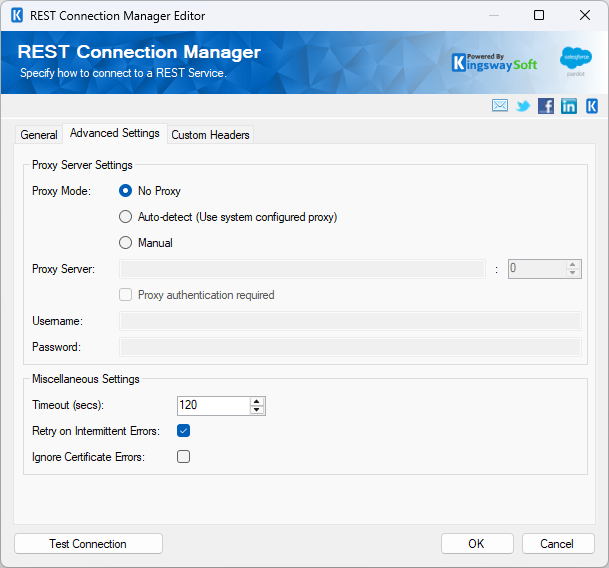Click the Username input field
Image resolution: width=609 pixels, height=568 pixels.
tap(350, 321)
